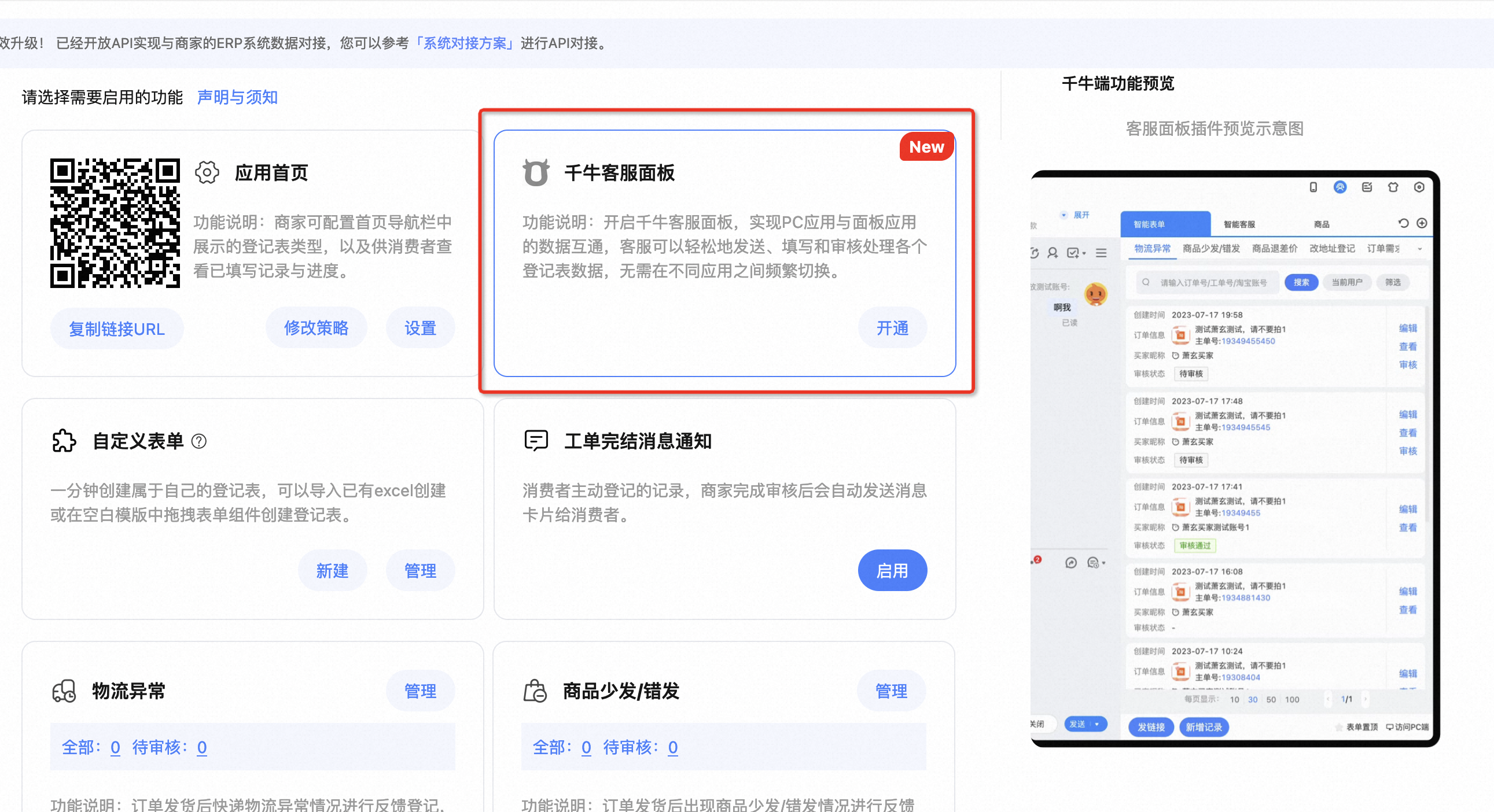The image size is (1494, 812).
Task: Click the refresh icon right of the 商品 tab
Action: pyautogui.click(x=1403, y=223)
